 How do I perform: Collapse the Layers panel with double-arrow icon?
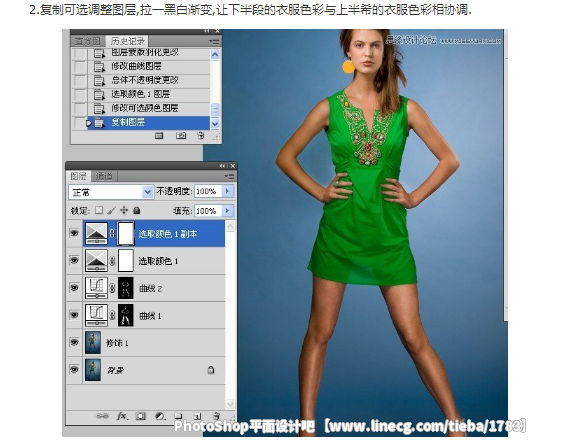pos(222,166)
